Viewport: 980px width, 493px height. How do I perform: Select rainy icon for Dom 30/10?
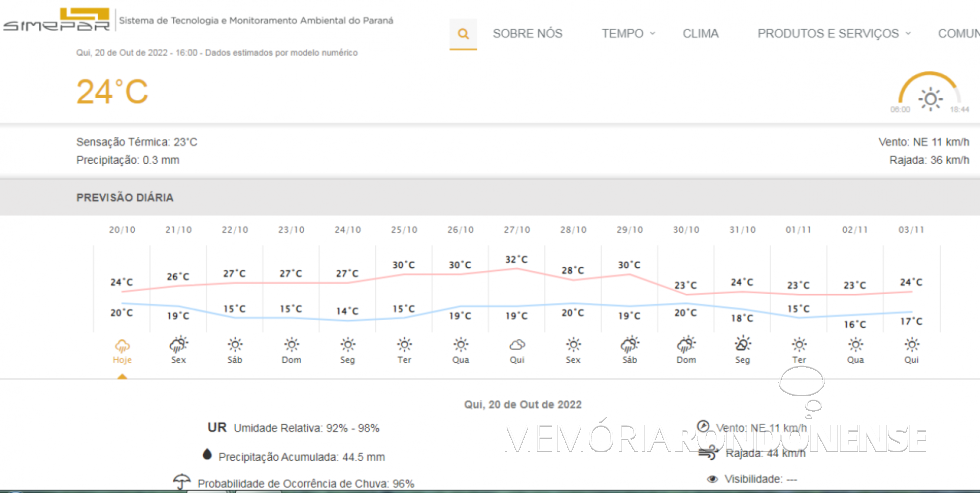[x=686, y=344]
